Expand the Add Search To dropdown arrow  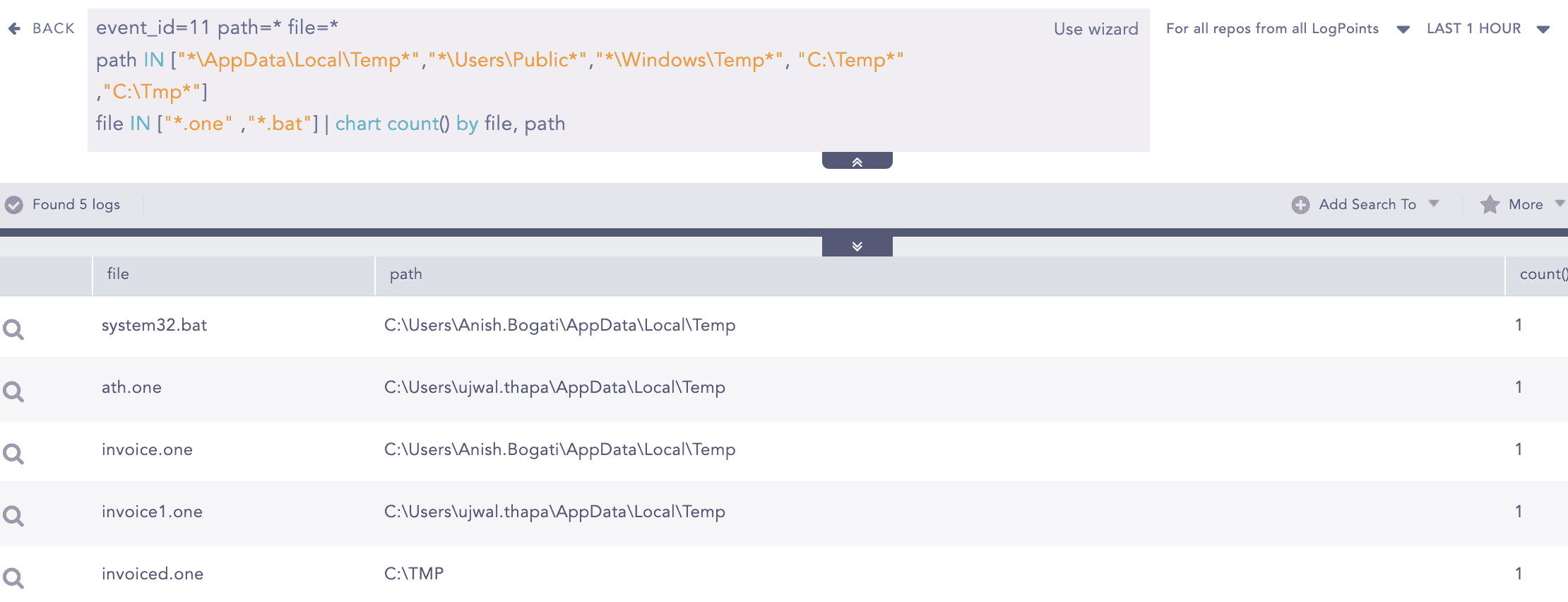click(x=1434, y=203)
